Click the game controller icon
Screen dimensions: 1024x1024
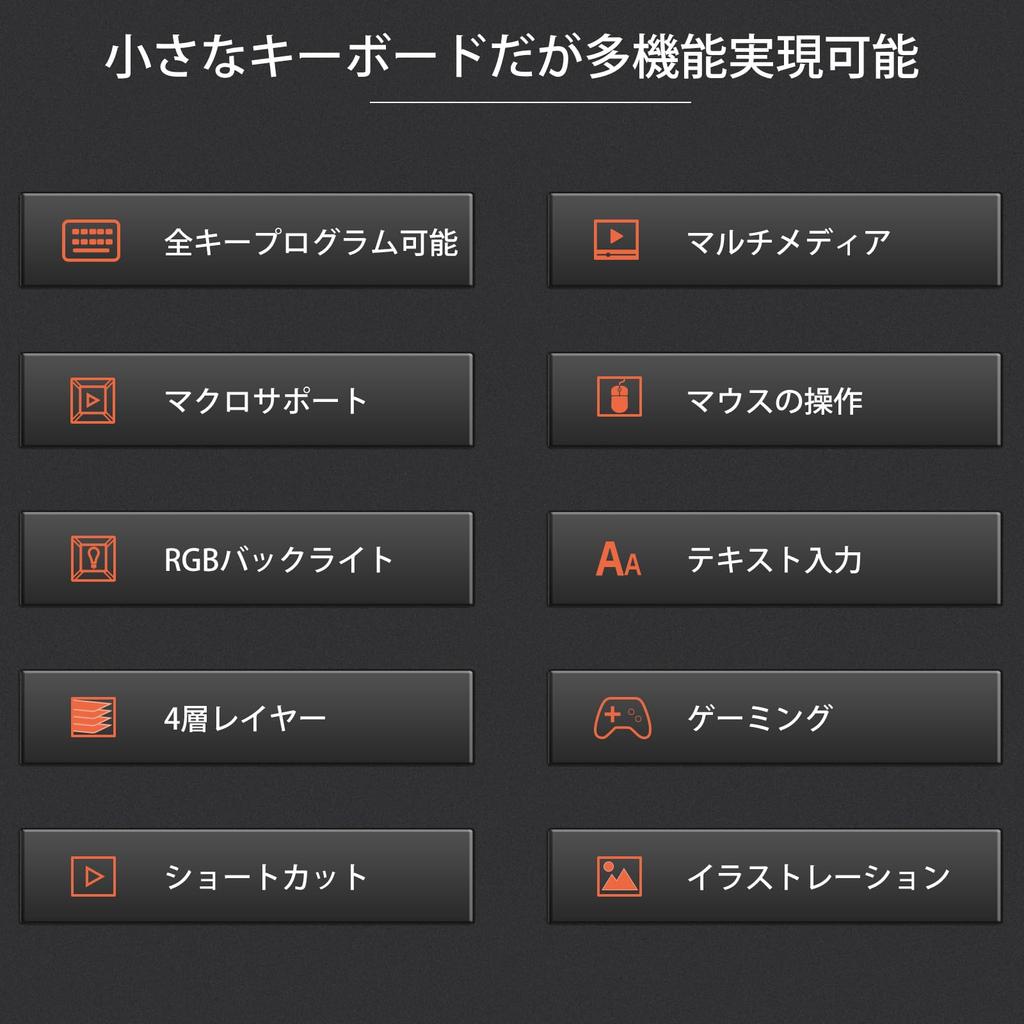(x=622, y=717)
